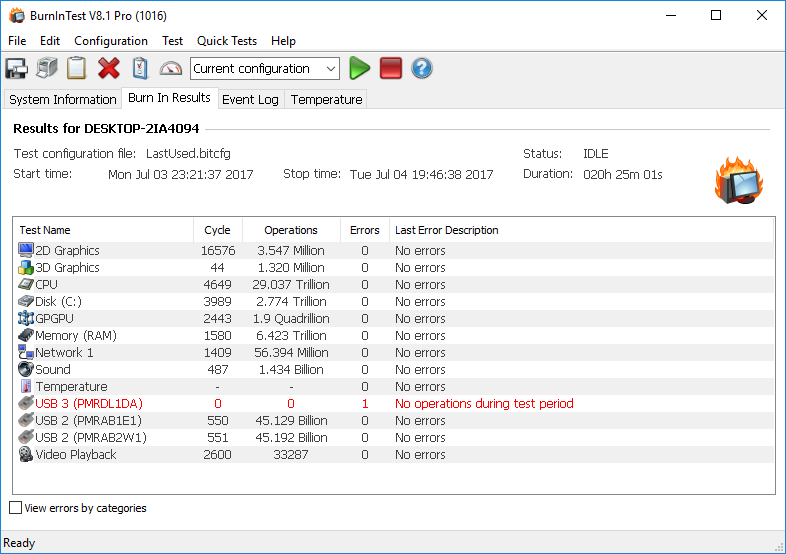Switch to the System Information tab
This screenshot has width=786, height=554.
pyautogui.click(x=63, y=99)
